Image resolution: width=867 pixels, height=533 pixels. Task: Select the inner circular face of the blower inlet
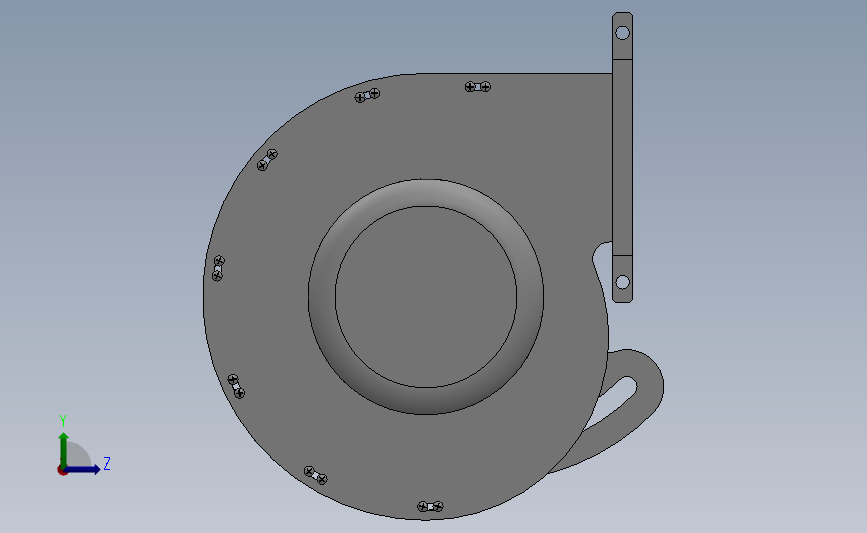coord(426,297)
